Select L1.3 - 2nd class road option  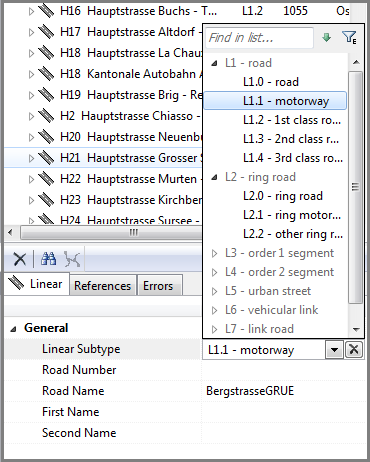pyautogui.click(x=291, y=139)
